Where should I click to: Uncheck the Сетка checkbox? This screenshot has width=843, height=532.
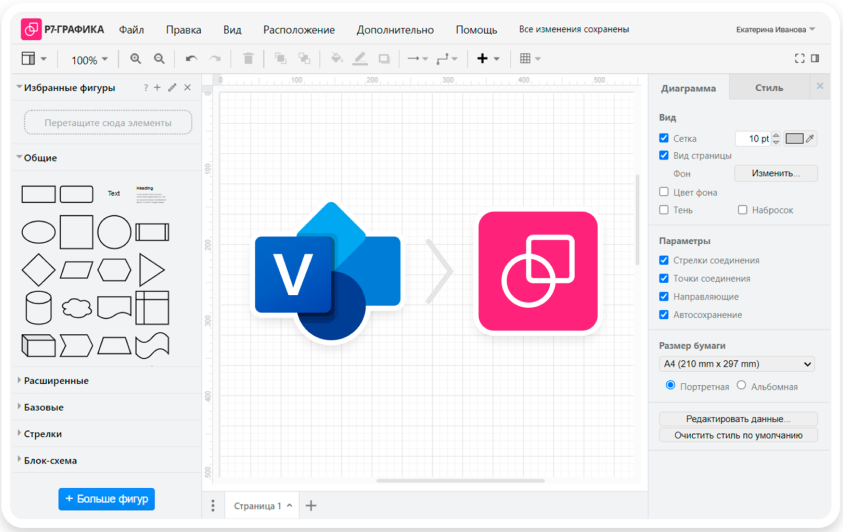[x=664, y=138]
